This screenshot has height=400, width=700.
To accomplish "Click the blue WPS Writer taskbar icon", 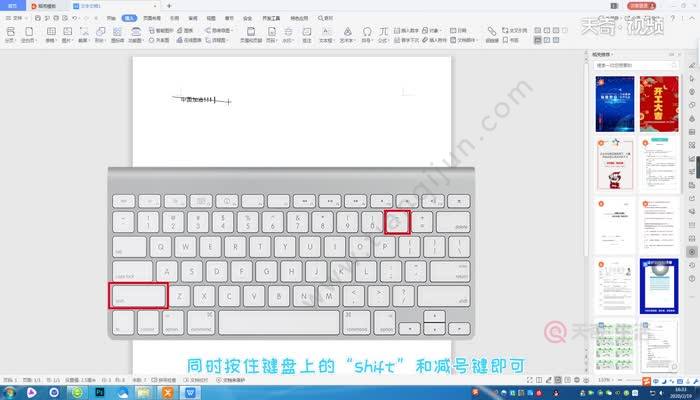I will pos(191,392).
